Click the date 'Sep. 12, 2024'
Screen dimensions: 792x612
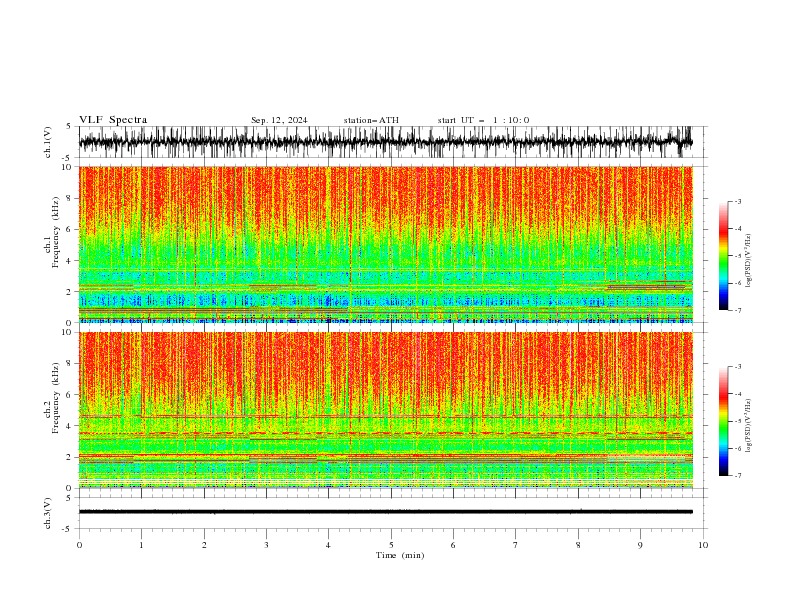pyautogui.click(x=279, y=120)
